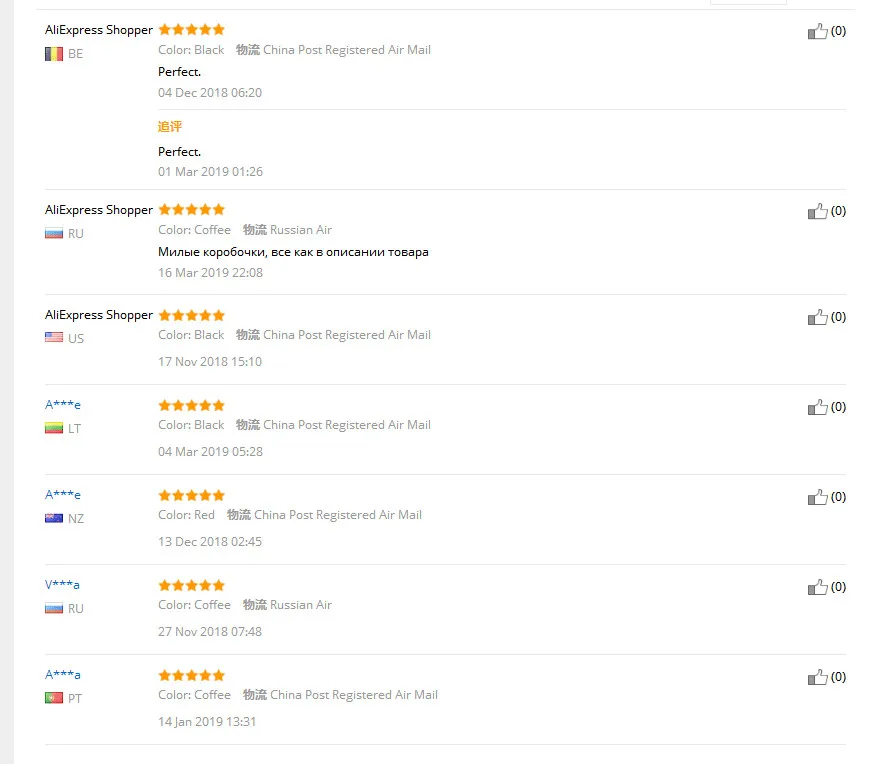This screenshot has height=764, width=874.
Task: Click the New Zealand flag icon
Action: point(54,518)
